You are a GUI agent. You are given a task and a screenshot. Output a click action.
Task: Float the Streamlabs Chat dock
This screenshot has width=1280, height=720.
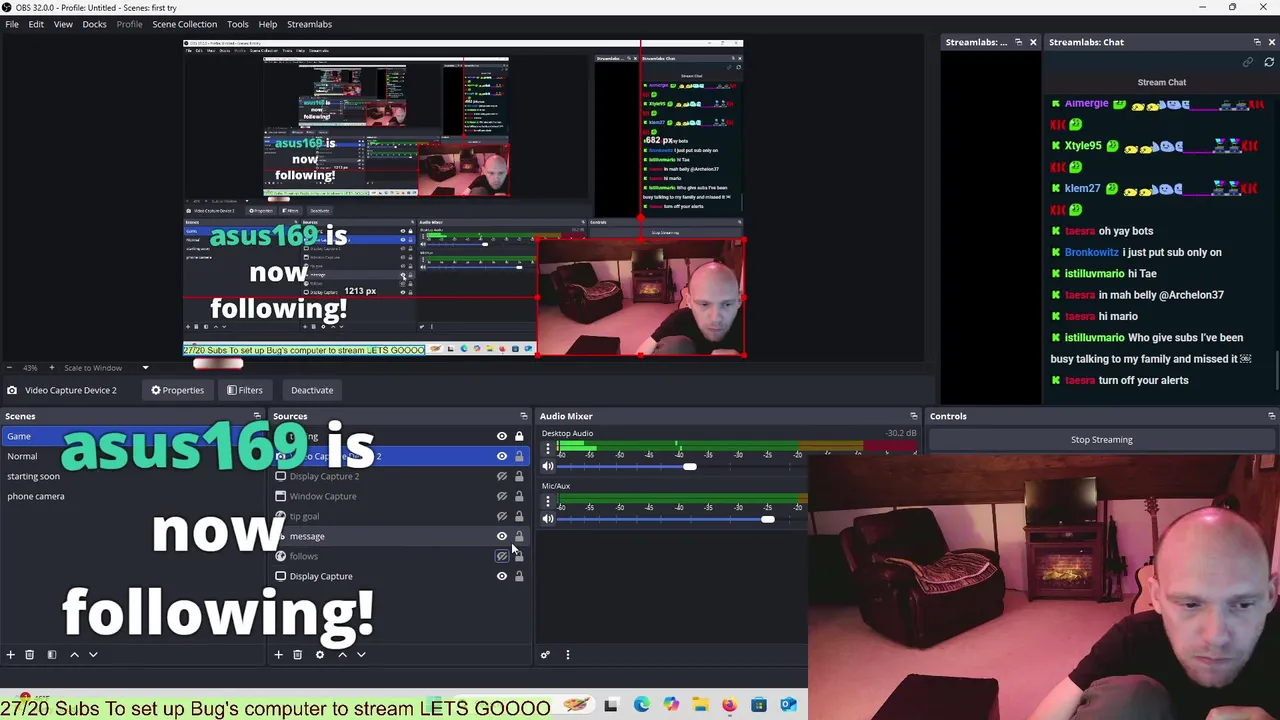[1257, 42]
